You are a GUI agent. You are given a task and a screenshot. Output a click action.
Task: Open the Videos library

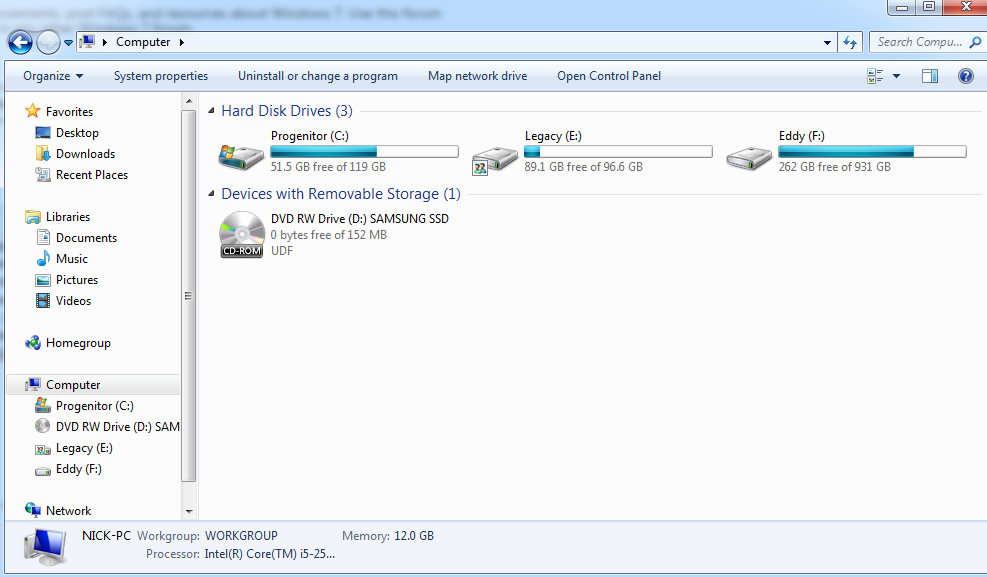[x=73, y=301]
